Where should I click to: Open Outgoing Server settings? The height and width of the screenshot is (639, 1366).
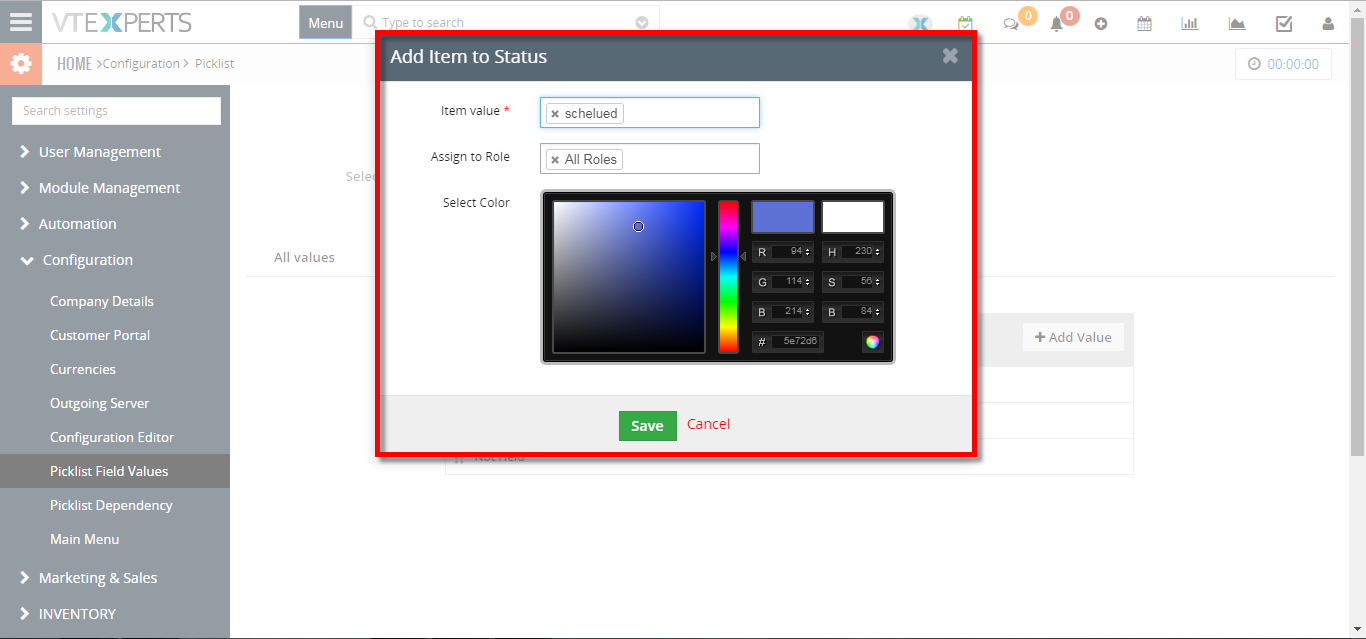(100, 403)
